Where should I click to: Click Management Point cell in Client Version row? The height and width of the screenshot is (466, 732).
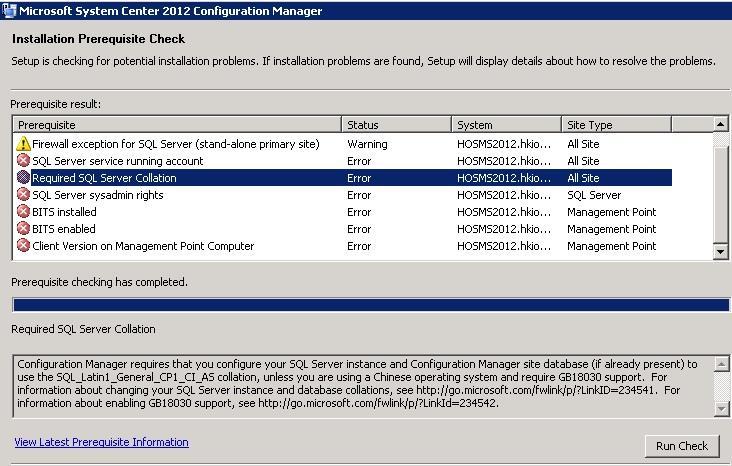tap(612, 246)
